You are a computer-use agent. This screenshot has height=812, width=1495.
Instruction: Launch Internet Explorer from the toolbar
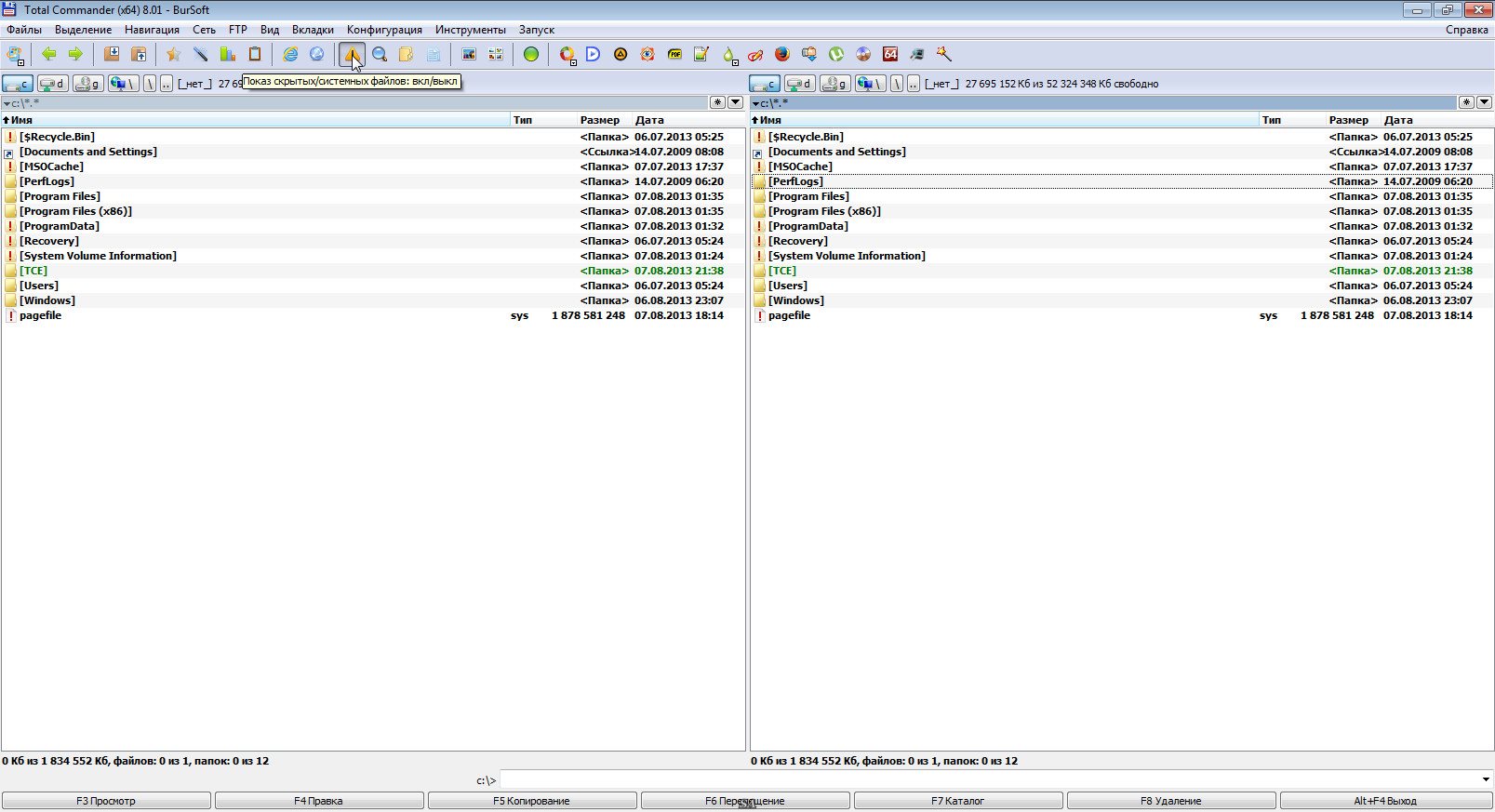tap(290, 54)
